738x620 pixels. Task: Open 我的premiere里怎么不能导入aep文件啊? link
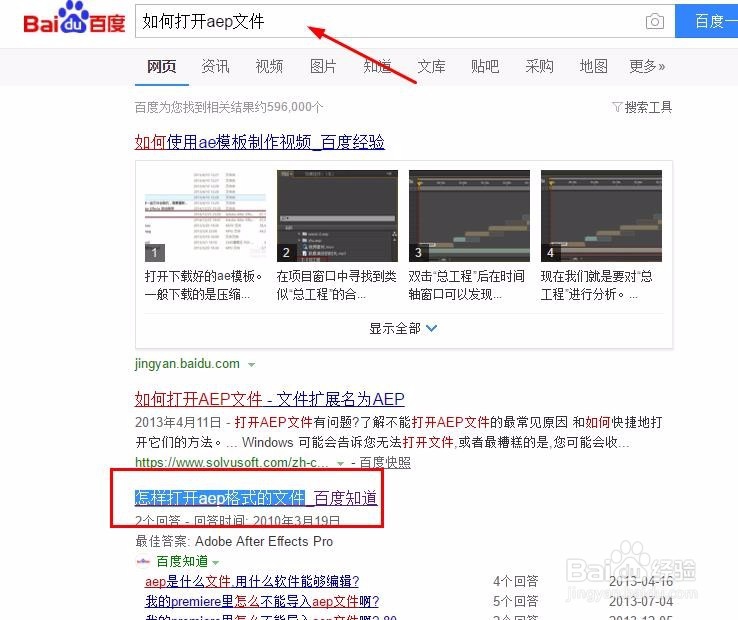click(x=262, y=601)
